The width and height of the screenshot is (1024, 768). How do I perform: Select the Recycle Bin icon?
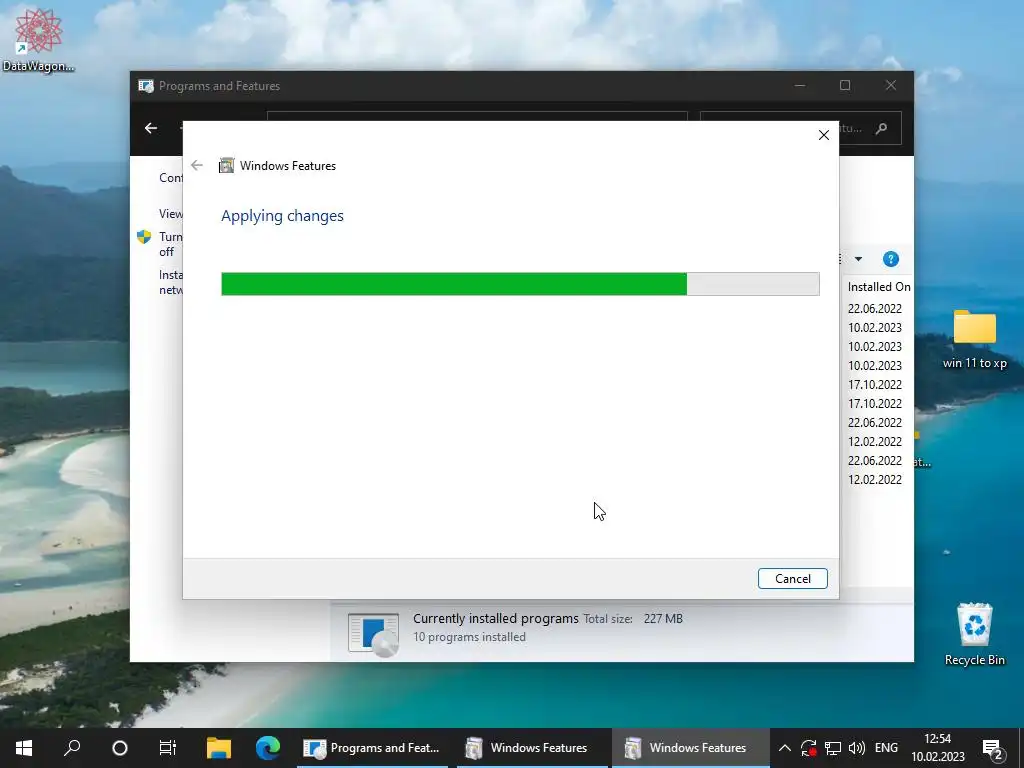tap(974, 635)
